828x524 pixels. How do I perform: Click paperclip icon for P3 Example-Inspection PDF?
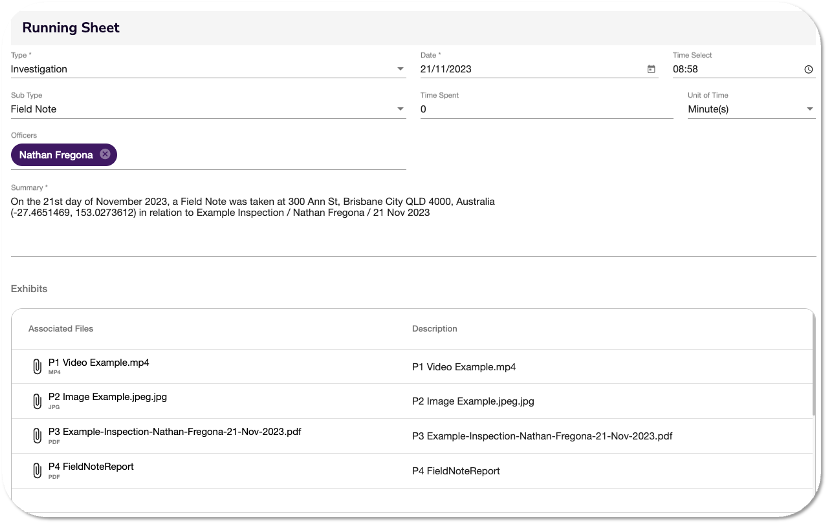coord(37,435)
